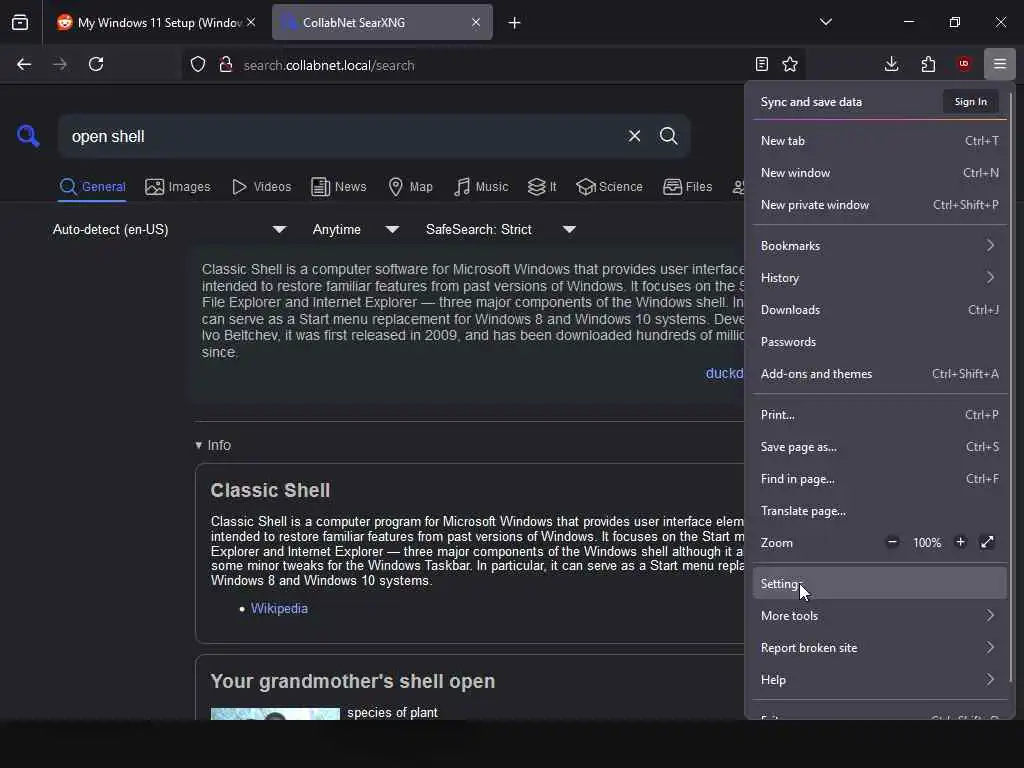The width and height of the screenshot is (1024, 768).
Task: Bookmark this page with the star icon
Action: (790, 64)
